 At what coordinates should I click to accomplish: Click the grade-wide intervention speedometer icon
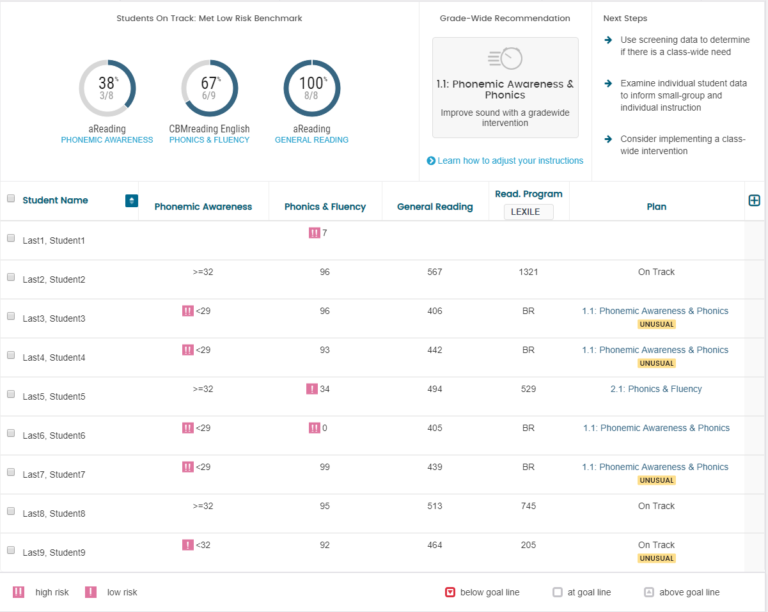click(x=505, y=59)
